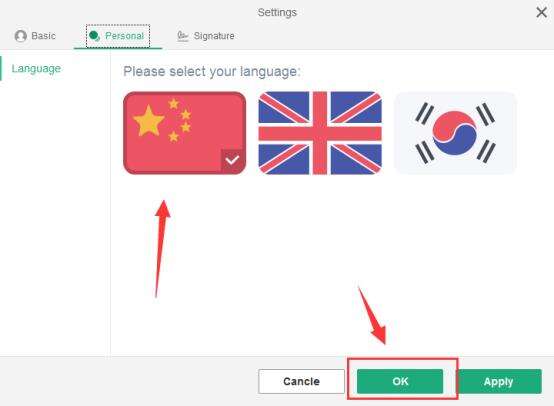Choose the British flag for English
This screenshot has width=554, height=406.
(320, 133)
